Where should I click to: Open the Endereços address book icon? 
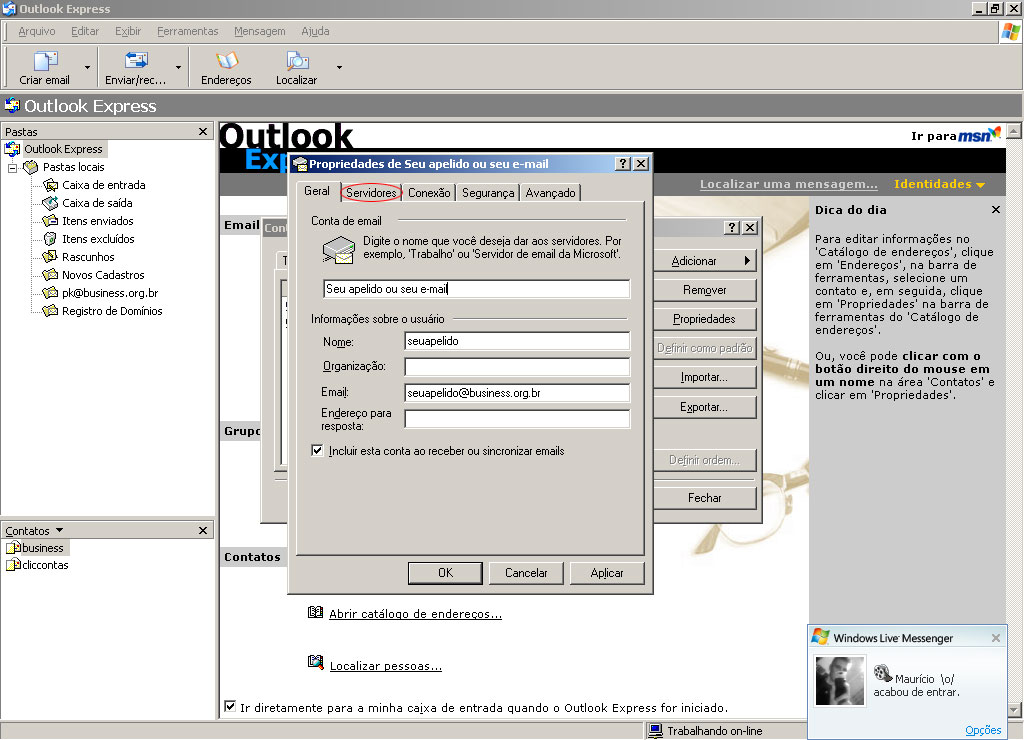coord(227,61)
